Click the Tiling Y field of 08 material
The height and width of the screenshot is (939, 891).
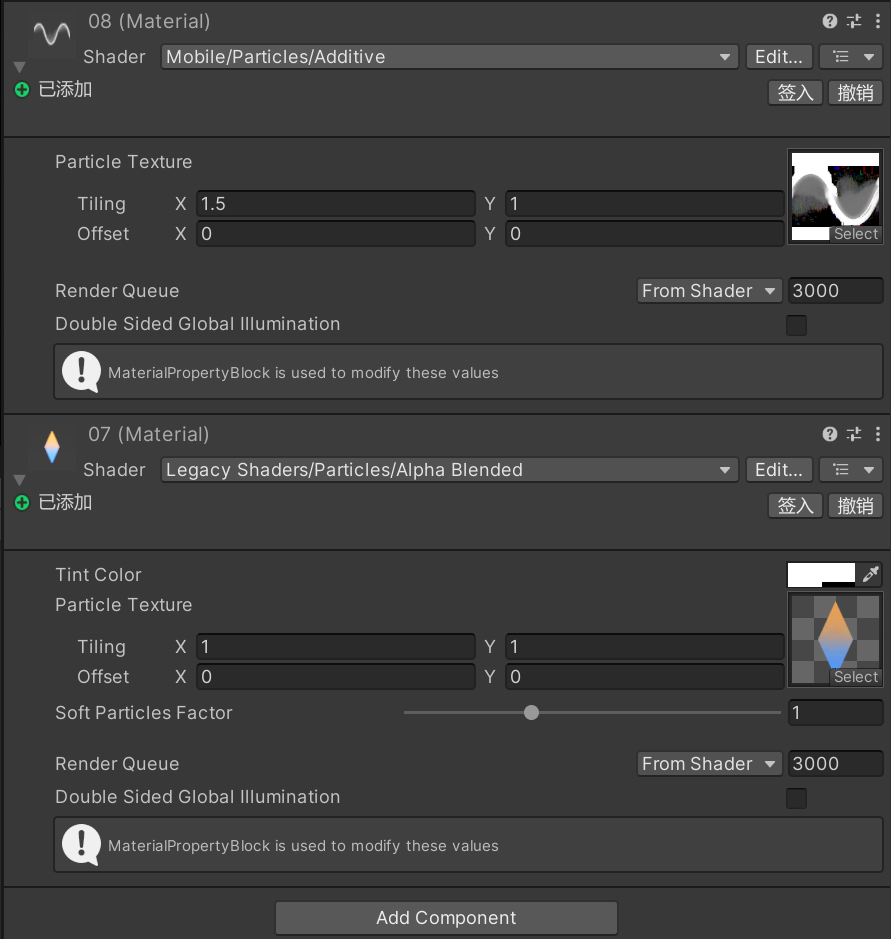644,204
